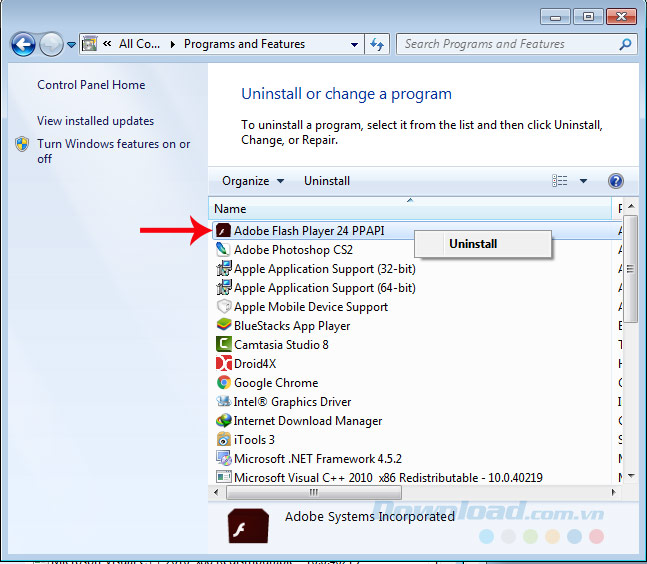The image size is (647, 564).
Task: Select Apple Mobile Device Support entry
Action: (311, 307)
